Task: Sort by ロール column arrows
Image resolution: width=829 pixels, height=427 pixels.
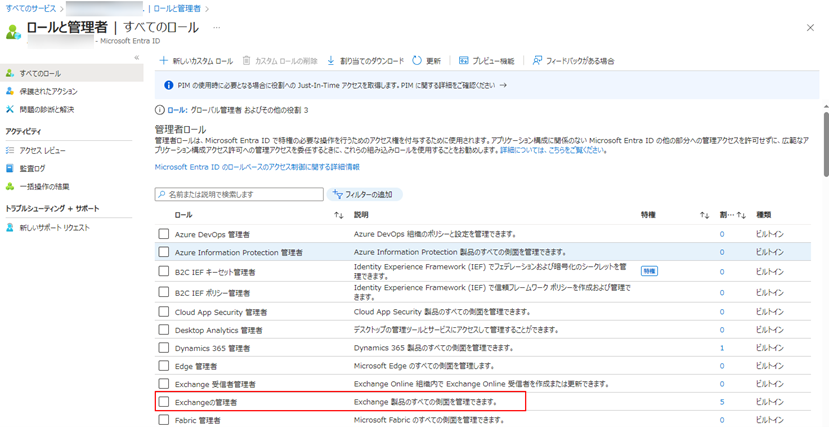Action: coord(339,216)
